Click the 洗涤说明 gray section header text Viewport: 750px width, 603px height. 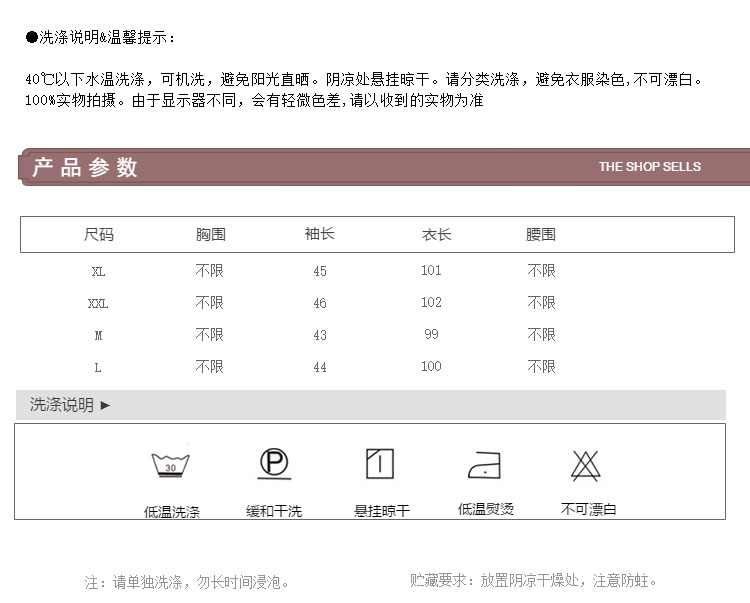62,405
